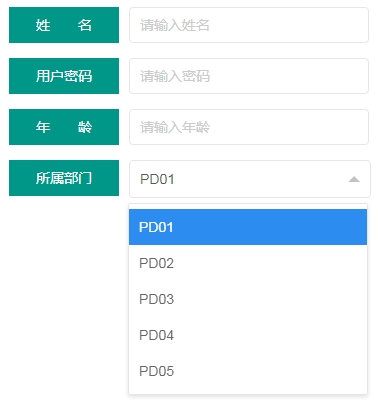Choose PD05 from the dropdown options
The height and width of the screenshot is (406, 378).
pyautogui.click(x=248, y=371)
